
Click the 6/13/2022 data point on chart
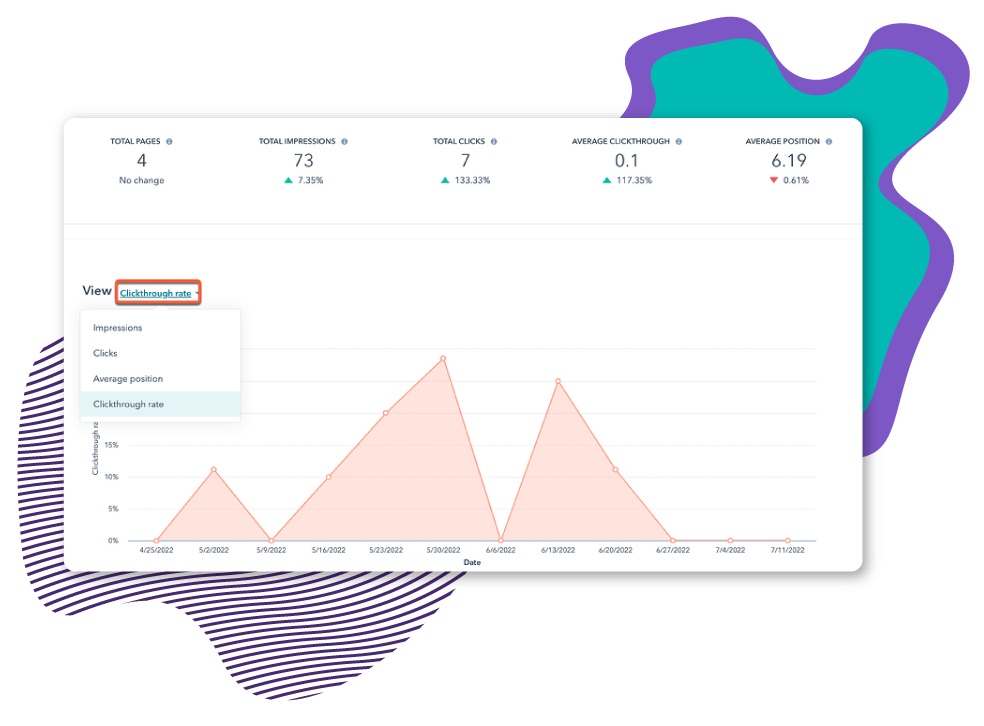pyautogui.click(x=558, y=381)
